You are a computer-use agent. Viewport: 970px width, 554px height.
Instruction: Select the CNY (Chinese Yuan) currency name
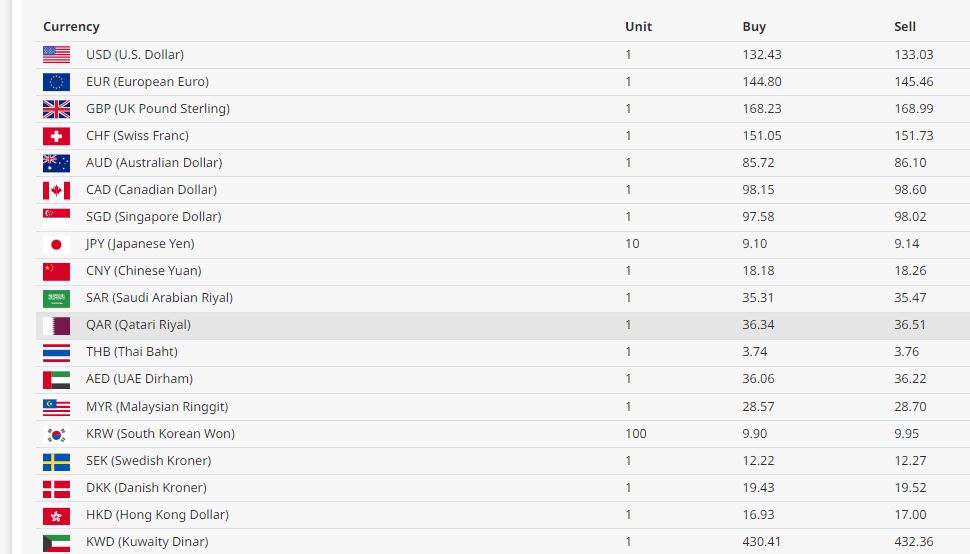pyautogui.click(x=143, y=271)
